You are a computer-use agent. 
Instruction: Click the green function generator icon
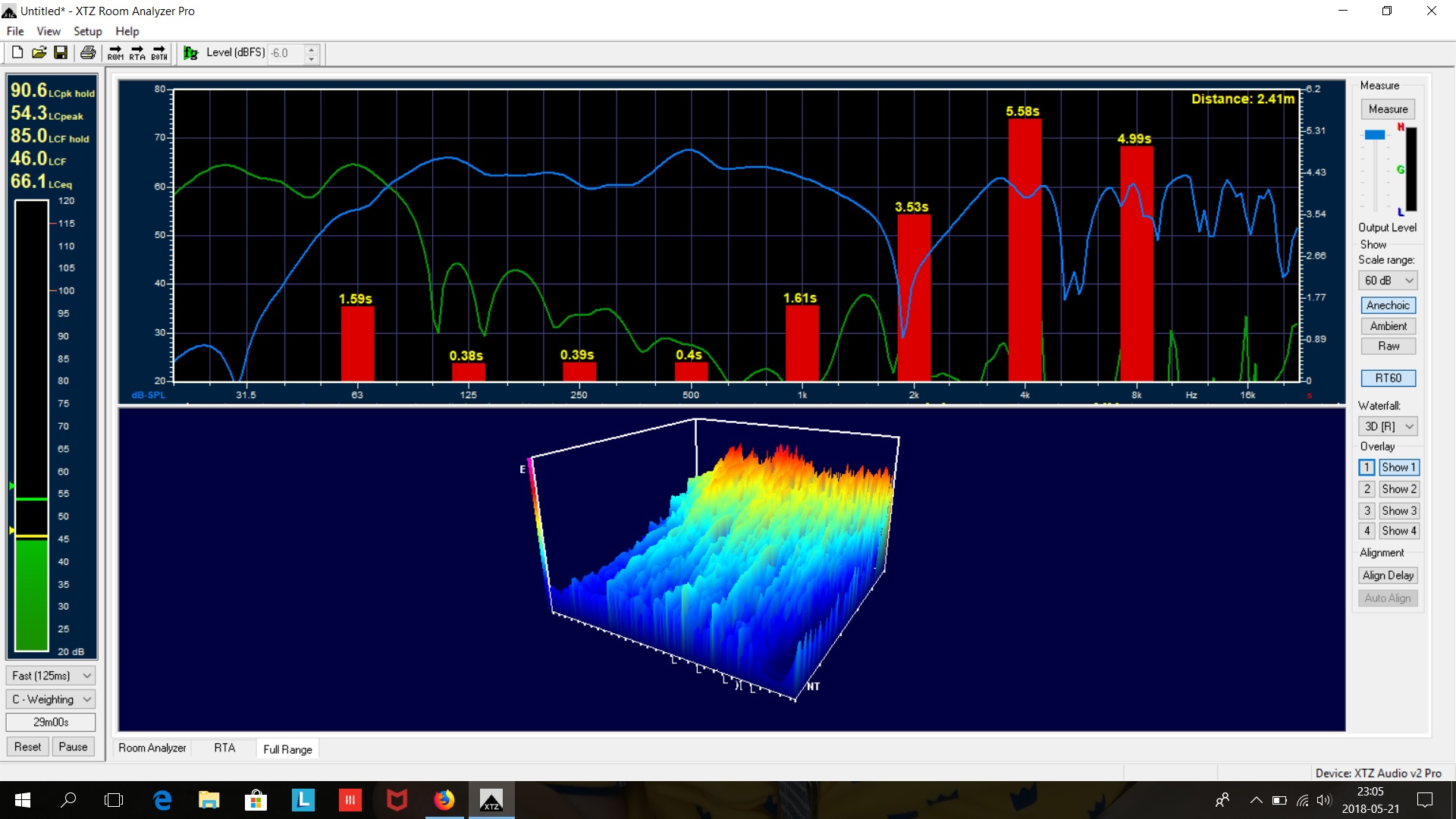pyautogui.click(x=191, y=53)
